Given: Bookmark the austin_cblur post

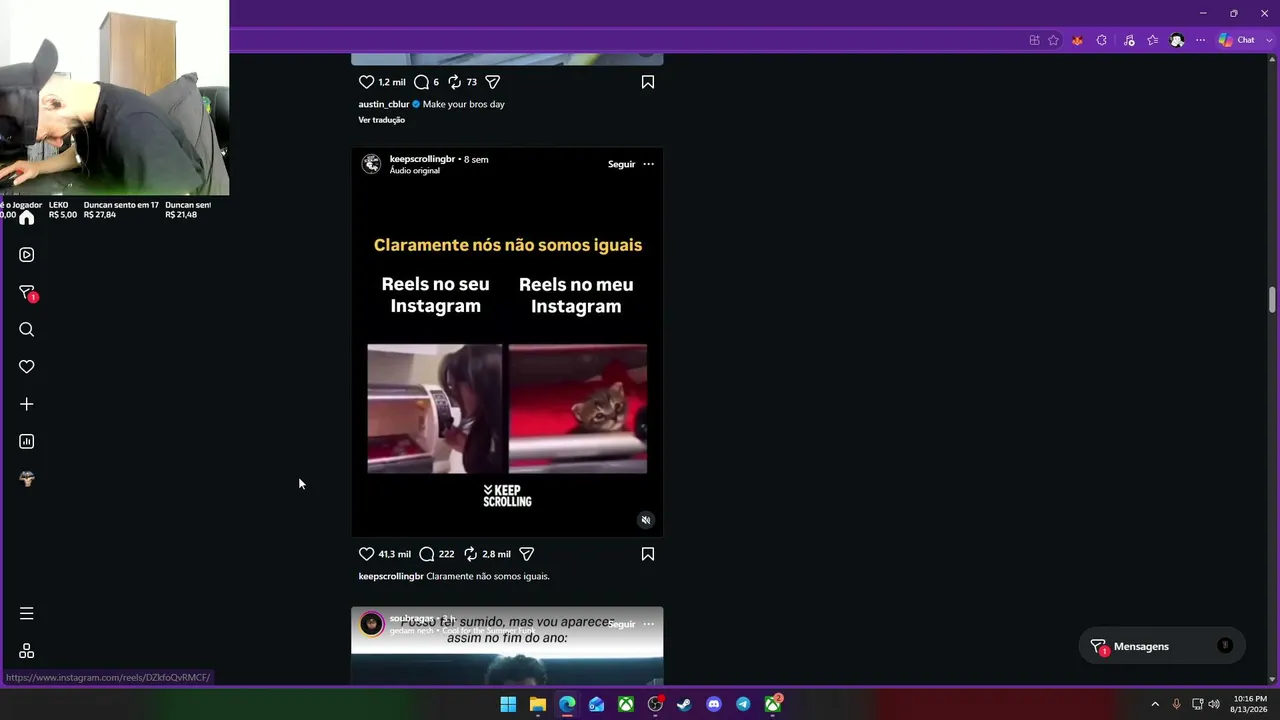Looking at the screenshot, I should click(x=648, y=82).
